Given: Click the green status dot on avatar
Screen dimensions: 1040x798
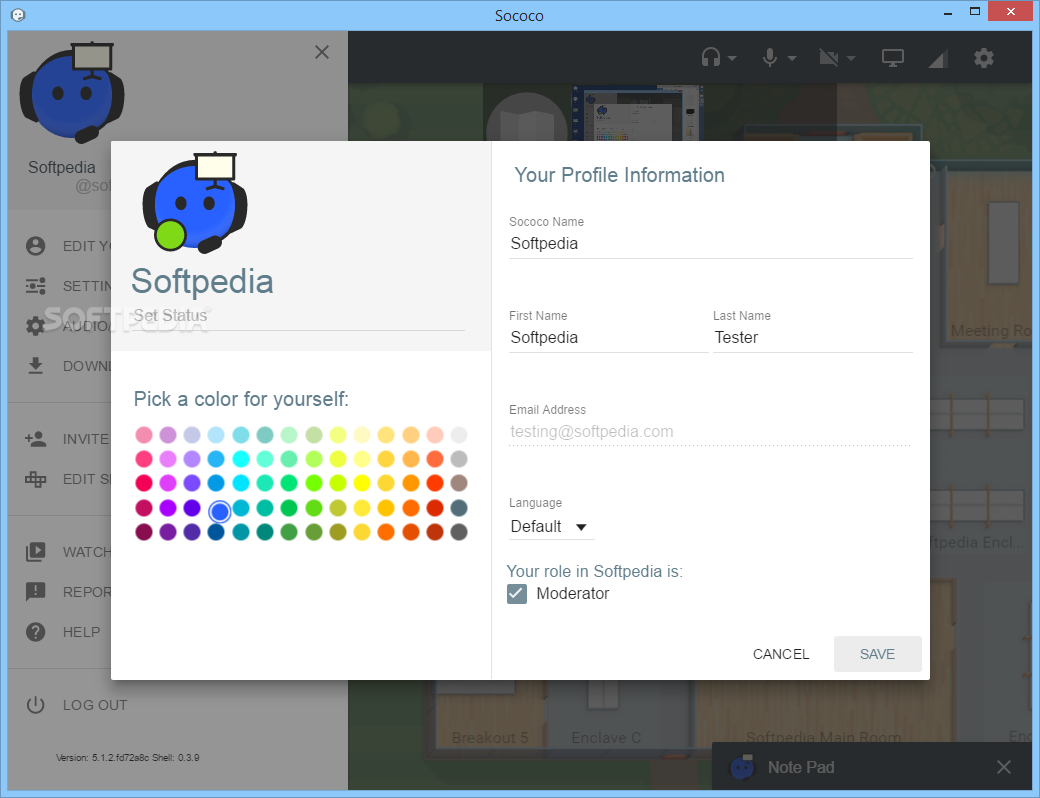Looking at the screenshot, I should coord(170,235).
